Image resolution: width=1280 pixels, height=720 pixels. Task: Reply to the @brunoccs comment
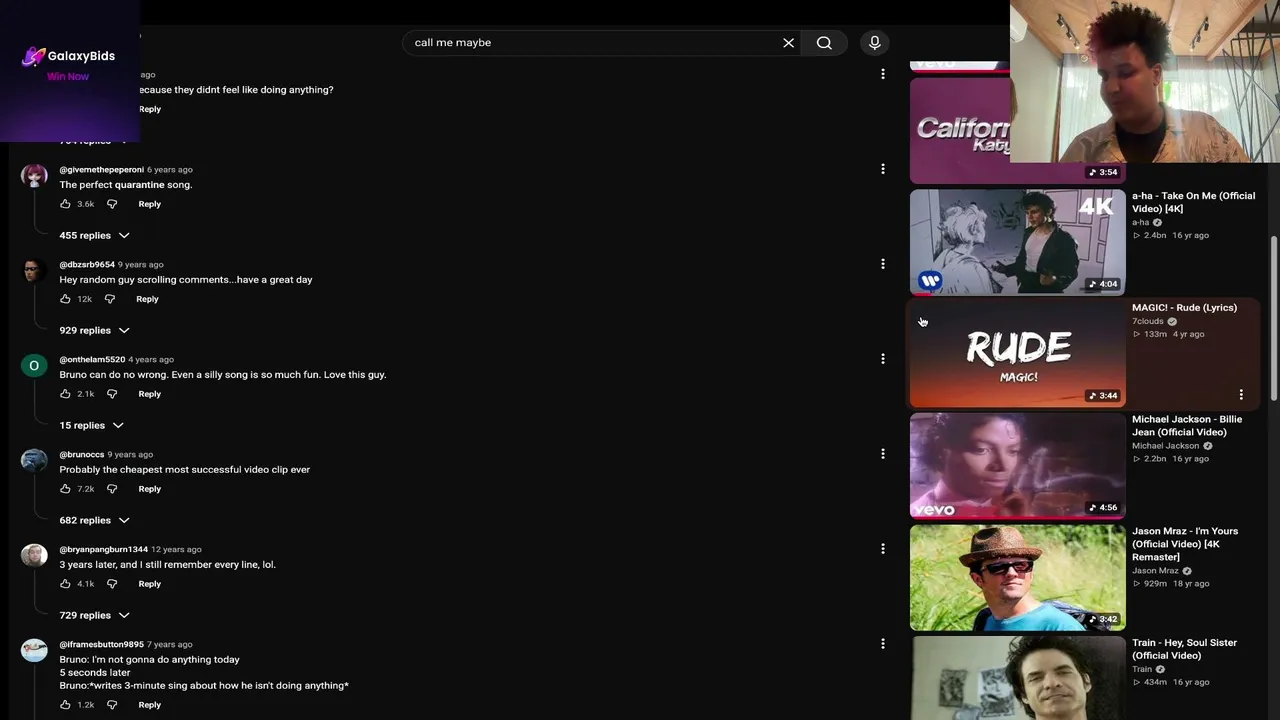pos(149,489)
